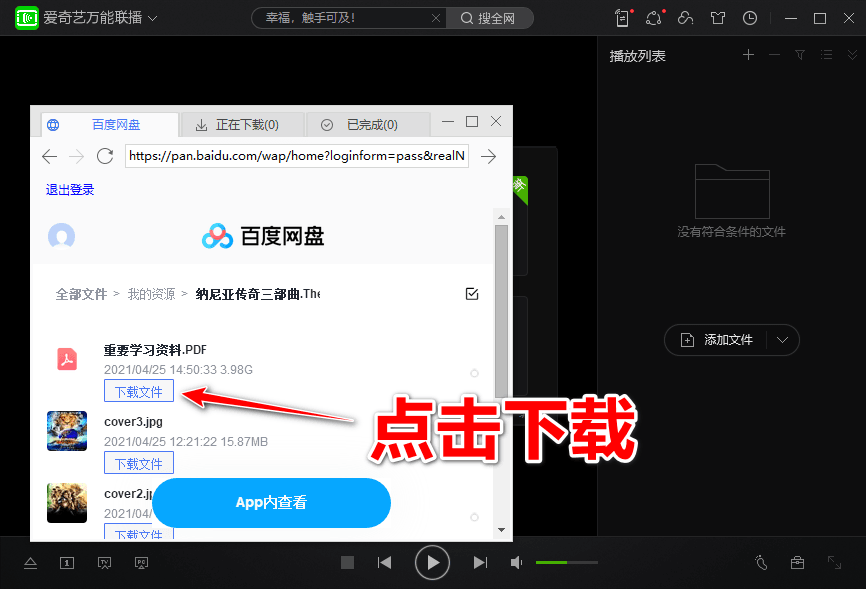Open the play history clock icon
Screen dimensions: 866x589
pyautogui.click(x=751, y=18)
